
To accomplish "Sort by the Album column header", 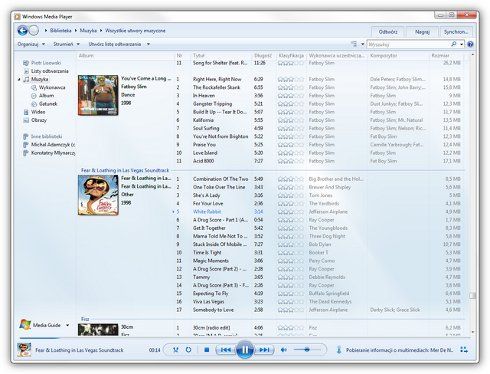I will tap(126, 55).
